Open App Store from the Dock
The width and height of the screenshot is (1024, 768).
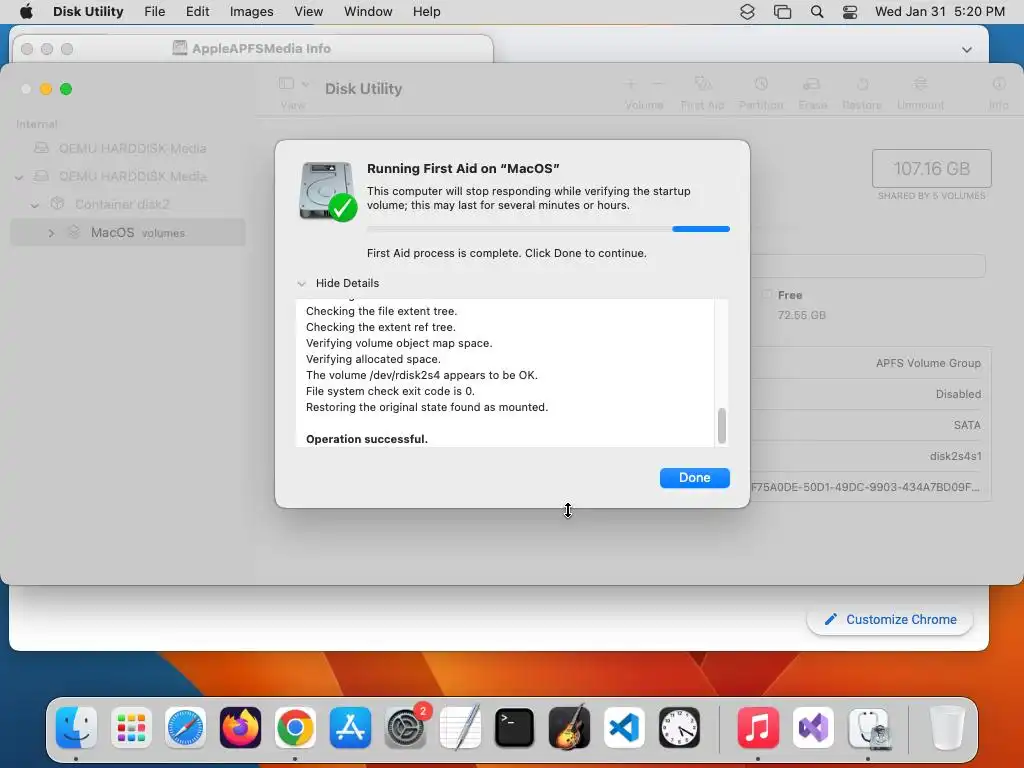[x=350, y=728]
